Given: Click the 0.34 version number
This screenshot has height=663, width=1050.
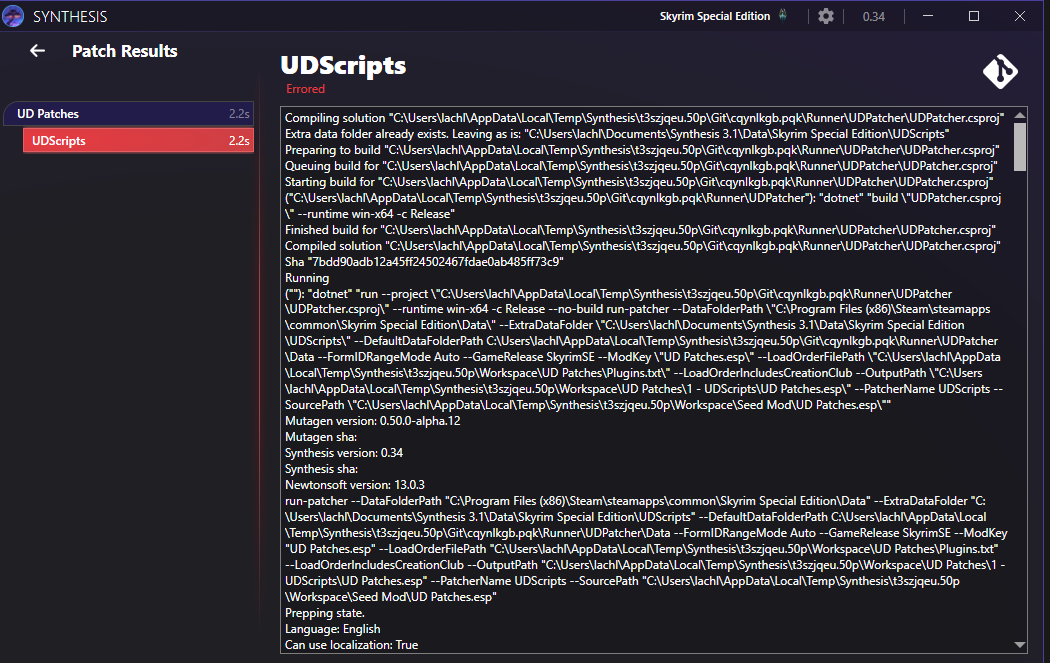Looking at the screenshot, I should [x=873, y=17].
